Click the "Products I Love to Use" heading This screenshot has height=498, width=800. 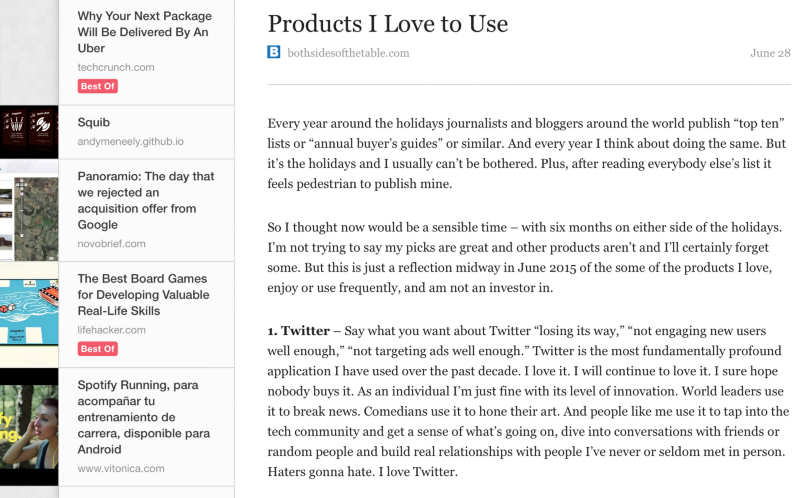pyautogui.click(x=388, y=23)
